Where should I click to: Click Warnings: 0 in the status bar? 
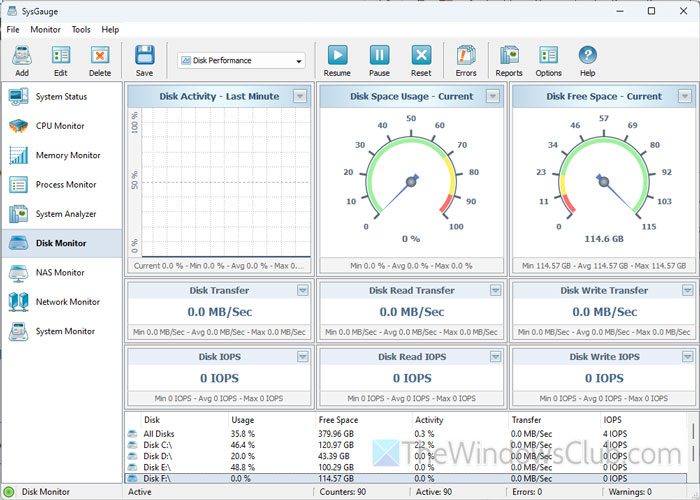pos(630,492)
